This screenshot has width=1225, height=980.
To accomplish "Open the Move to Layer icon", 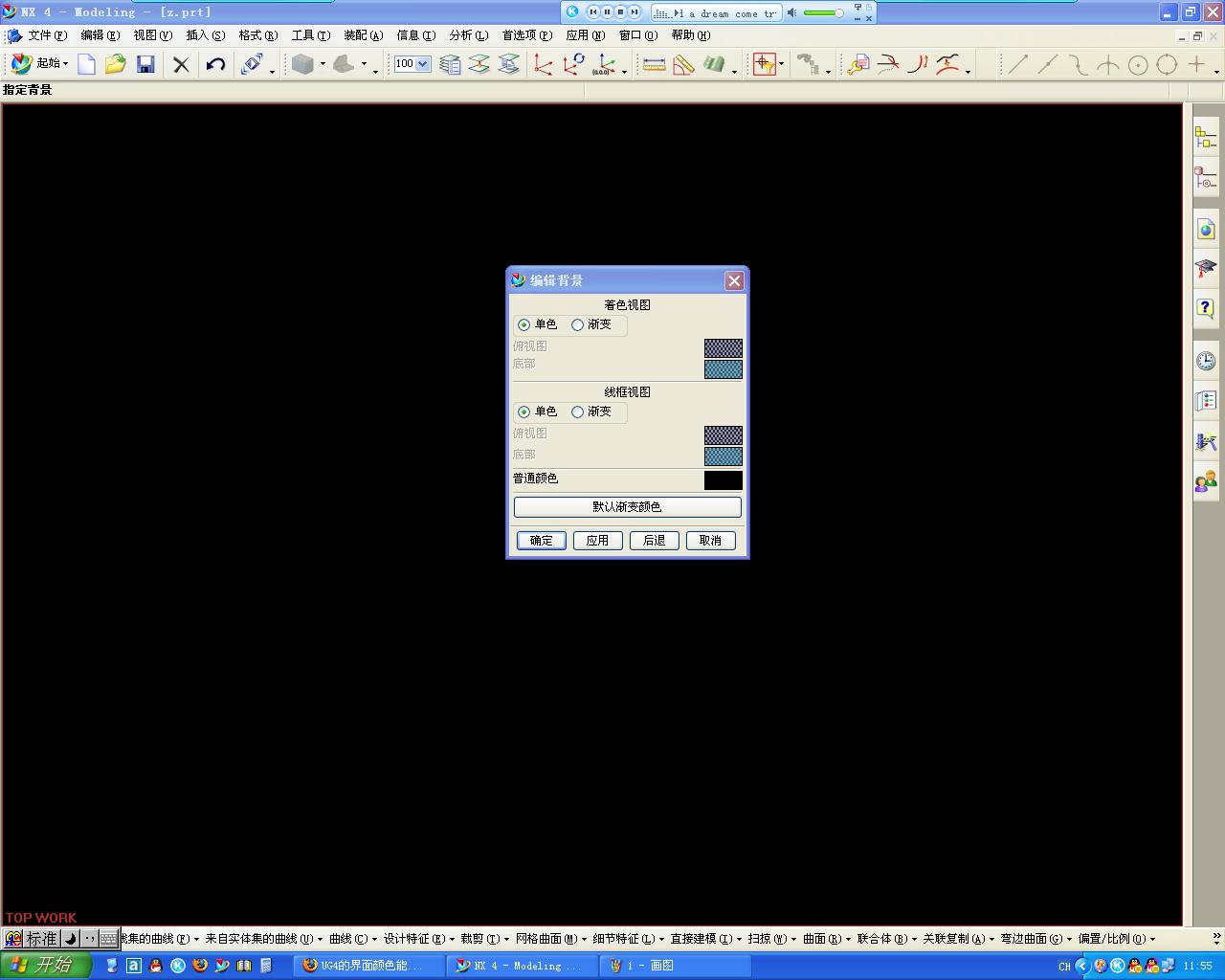I will 479,64.
